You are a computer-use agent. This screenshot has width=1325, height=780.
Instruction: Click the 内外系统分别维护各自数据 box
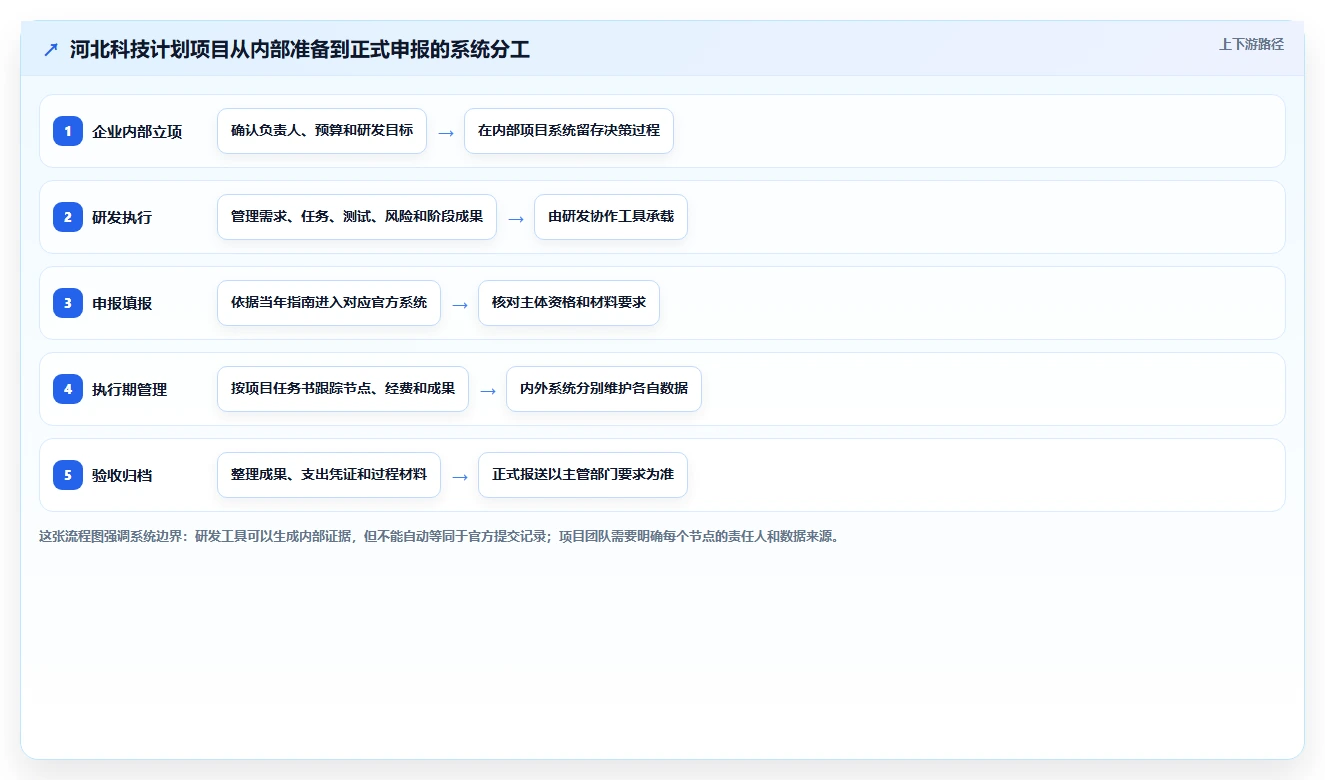pos(604,389)
